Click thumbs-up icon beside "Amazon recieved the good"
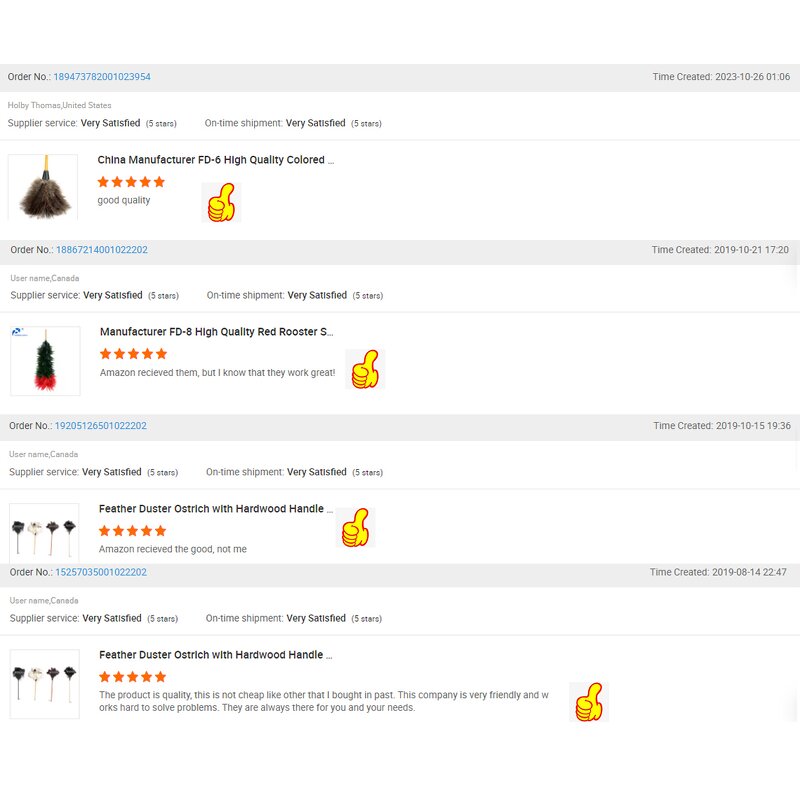The height and width of the screenshot is (800, 800). [354, 527]
